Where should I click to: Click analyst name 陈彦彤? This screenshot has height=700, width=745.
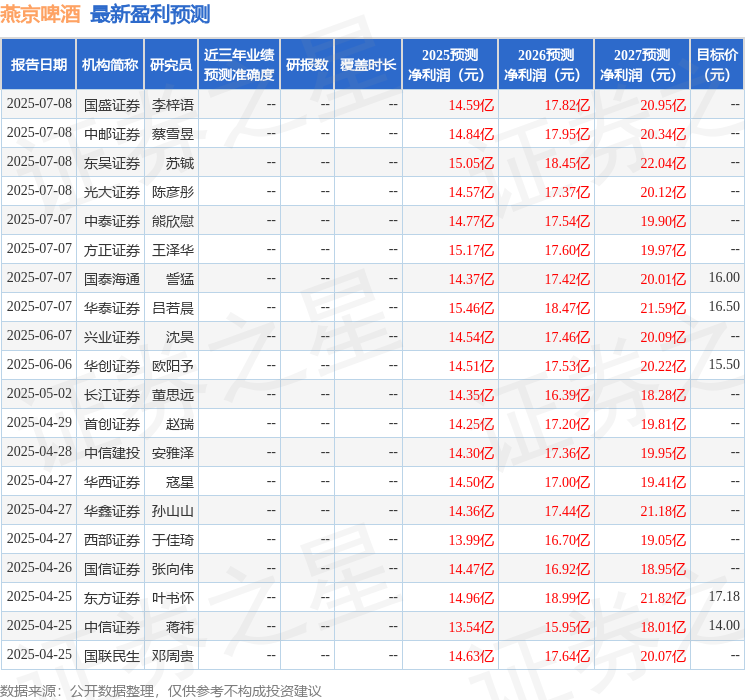pyautogui.click(x=173, y=192)
